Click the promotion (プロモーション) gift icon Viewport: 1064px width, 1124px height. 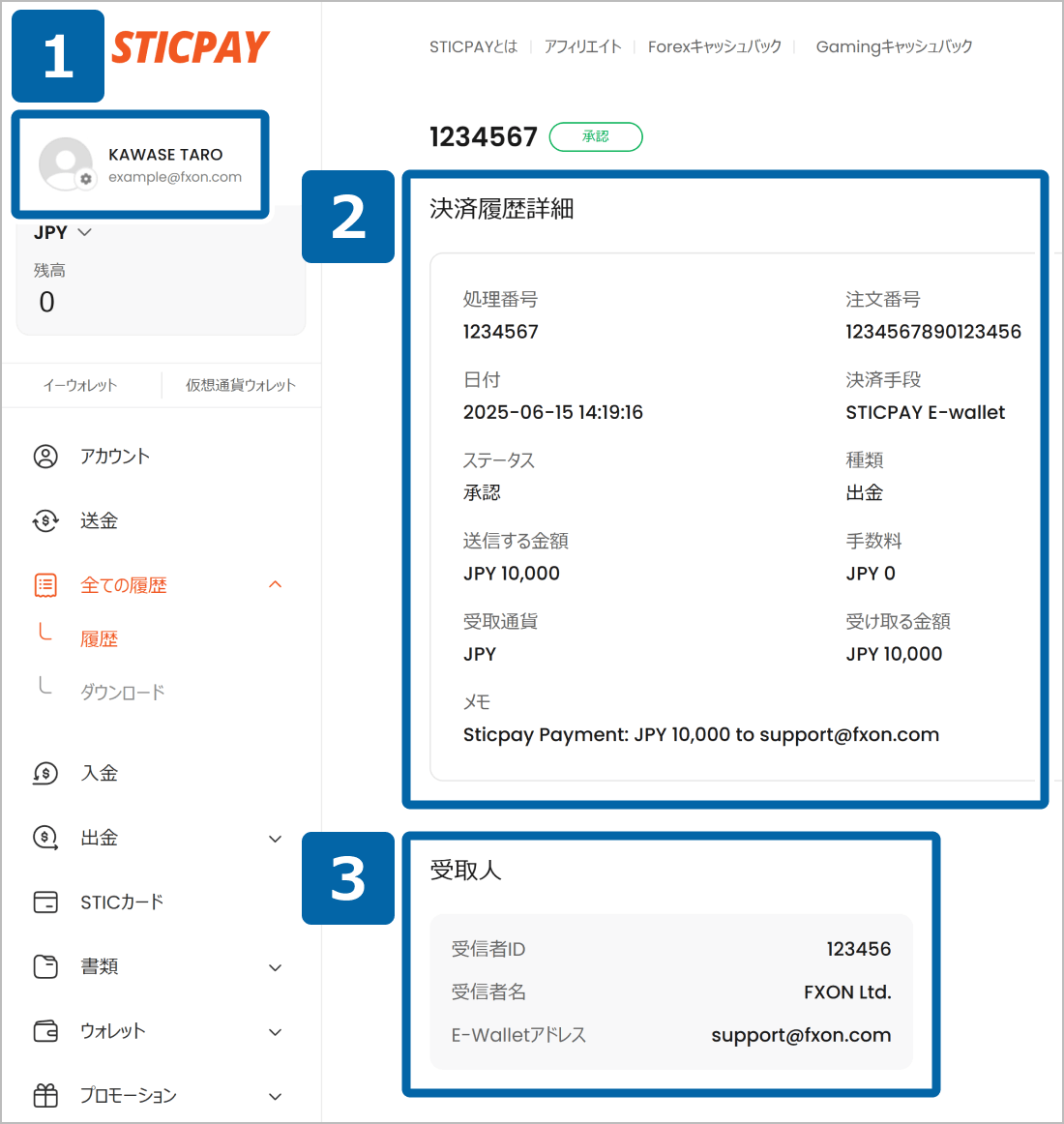[x=45, y=1096]
